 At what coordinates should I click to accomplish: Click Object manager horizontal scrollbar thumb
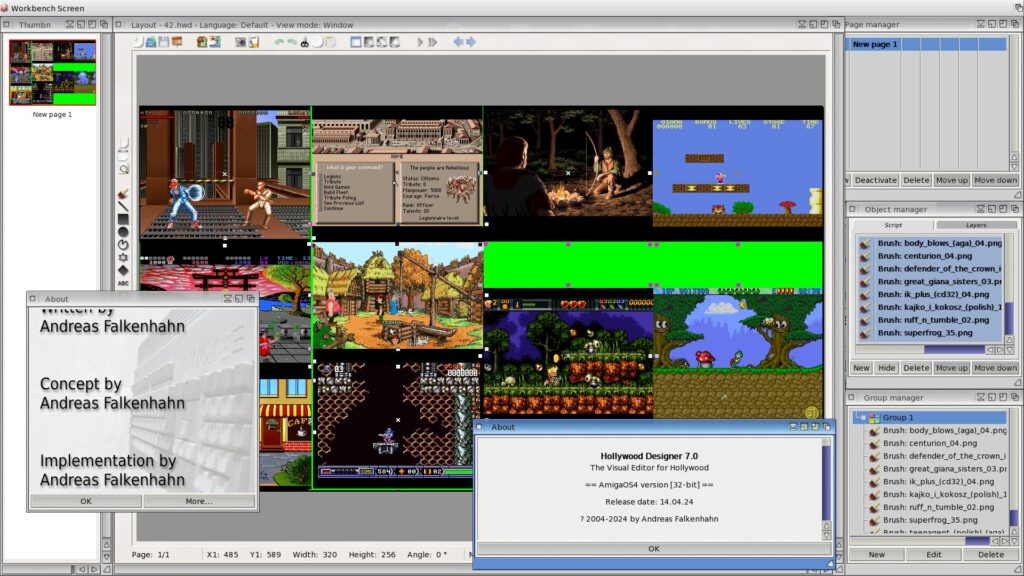(x=954, y=350)
